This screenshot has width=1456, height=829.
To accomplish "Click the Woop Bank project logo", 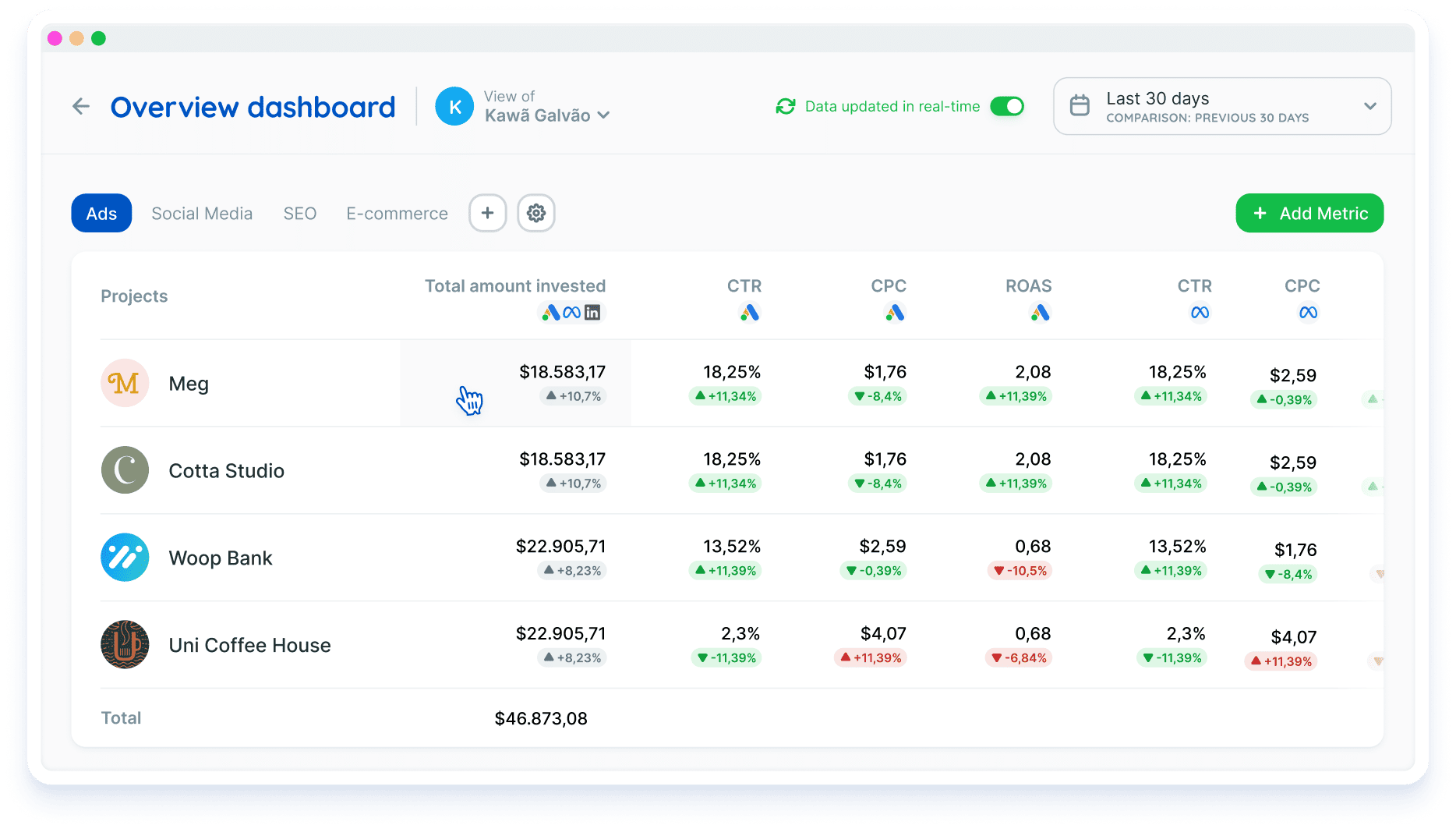I will pyautogui.click(x=125, y=558).
